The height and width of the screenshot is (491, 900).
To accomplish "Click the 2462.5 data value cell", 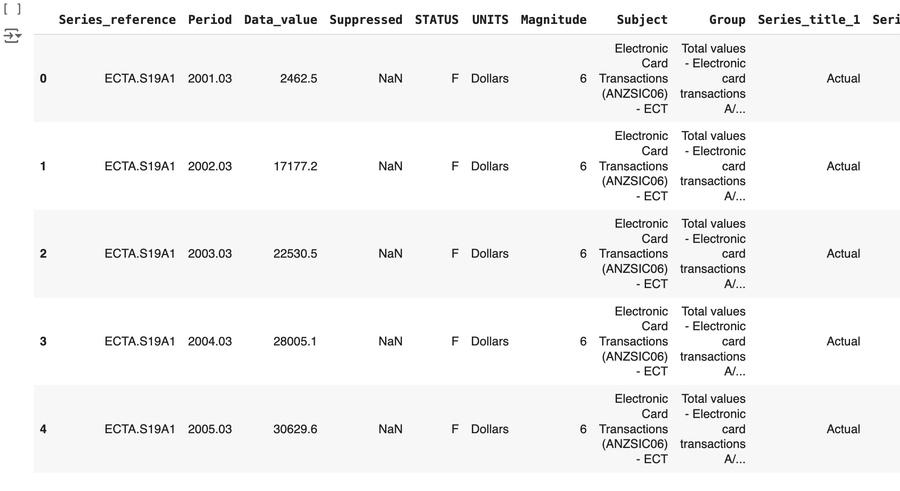I will click(299, 79).
